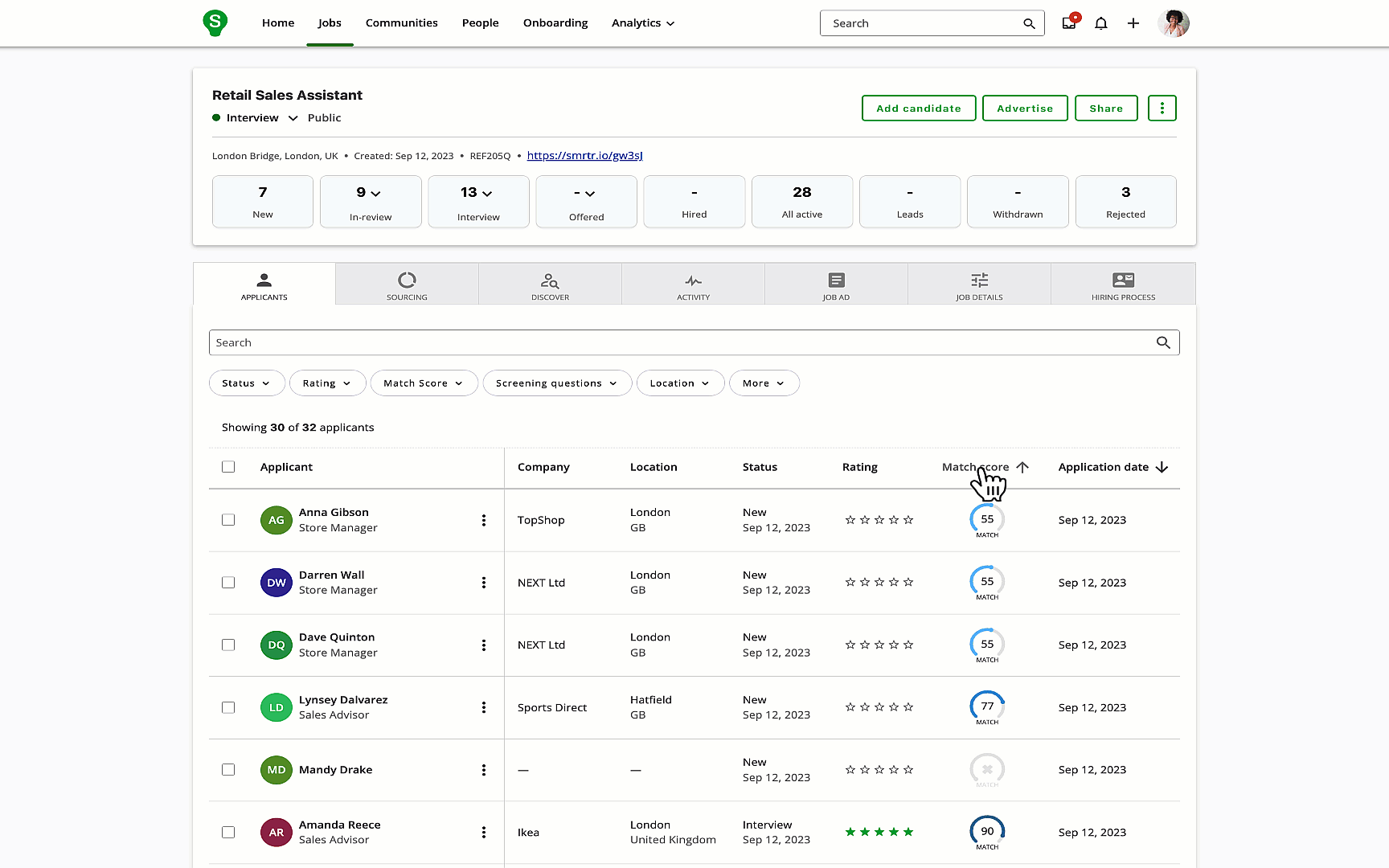Open Communities in navigation
This screenshot has height=868, width=1389.
[x=402, y=23]
